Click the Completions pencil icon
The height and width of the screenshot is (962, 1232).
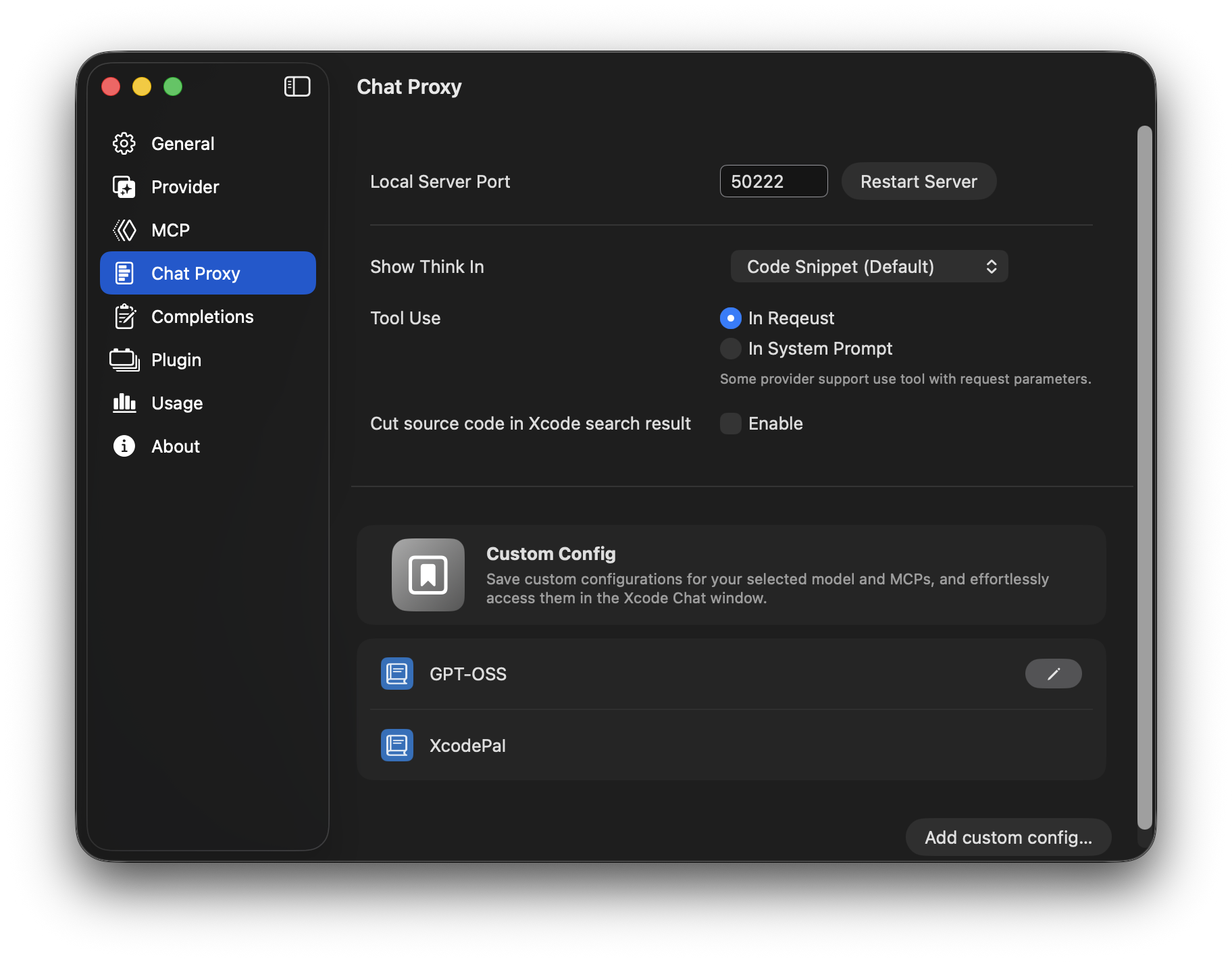(x=124, y=316)
